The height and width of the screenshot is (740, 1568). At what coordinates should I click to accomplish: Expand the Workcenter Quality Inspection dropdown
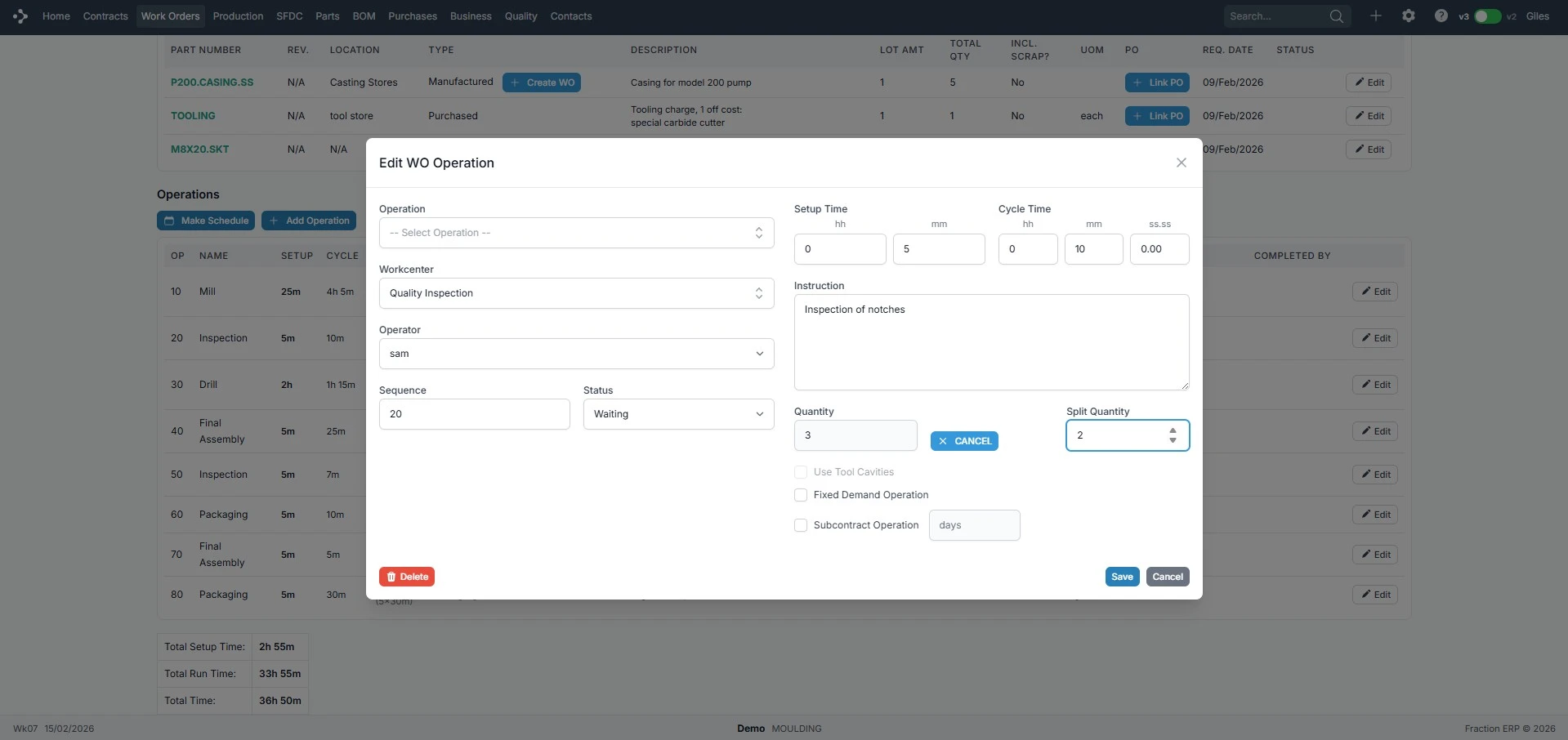[x=576, y=293]
